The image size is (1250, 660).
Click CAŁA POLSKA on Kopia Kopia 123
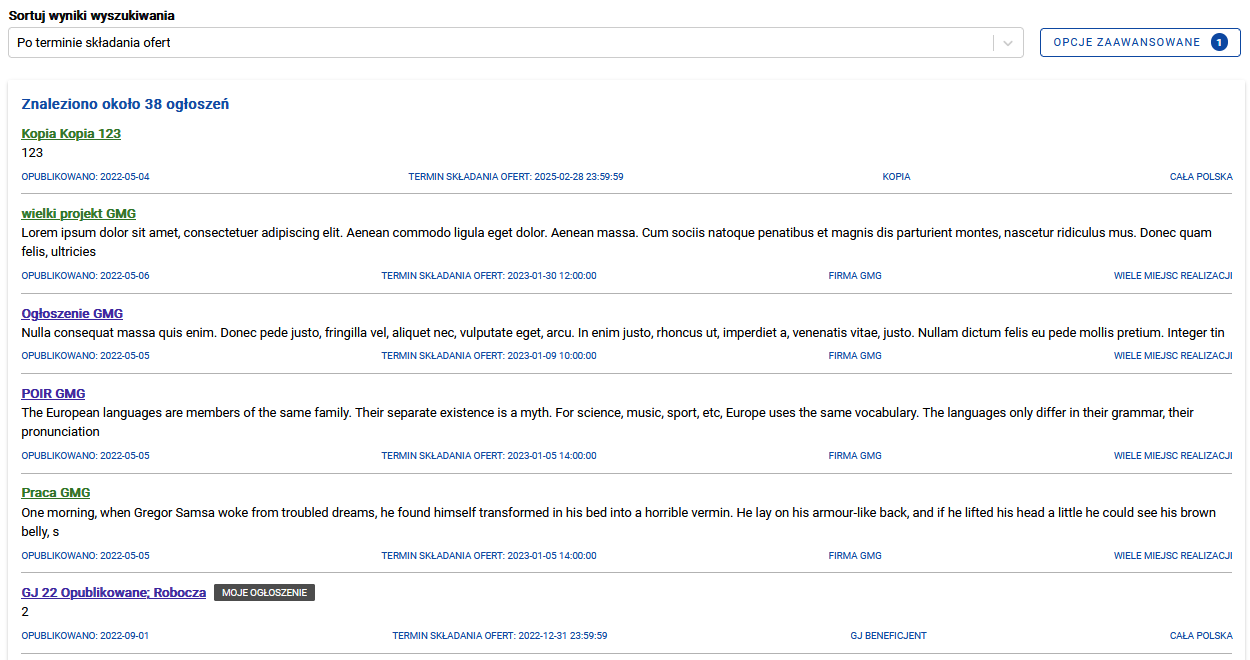pos(1200,177)
